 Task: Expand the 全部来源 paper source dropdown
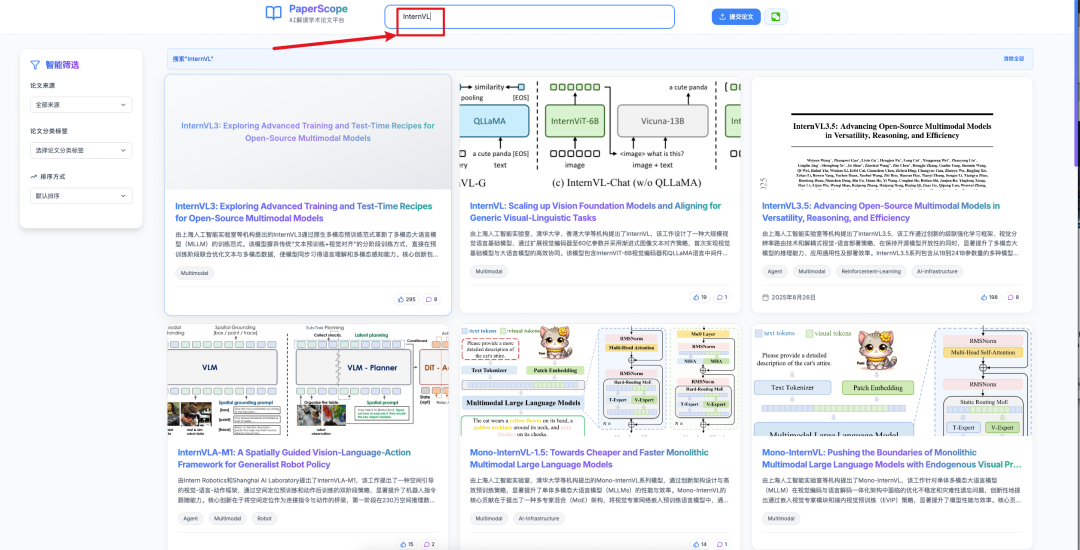click(x=80, y=104)
